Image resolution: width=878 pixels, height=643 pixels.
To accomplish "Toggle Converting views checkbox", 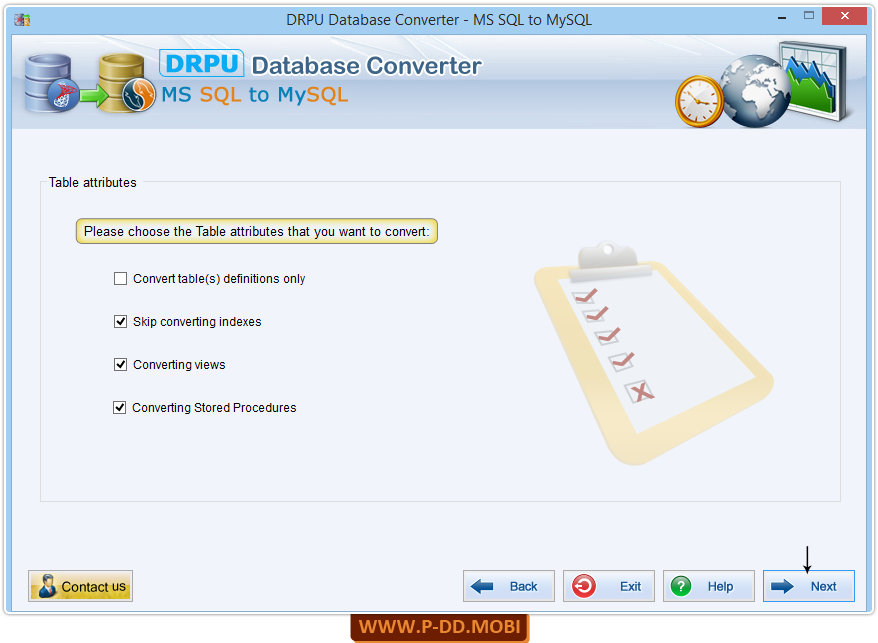I will (x=120, y=365).
